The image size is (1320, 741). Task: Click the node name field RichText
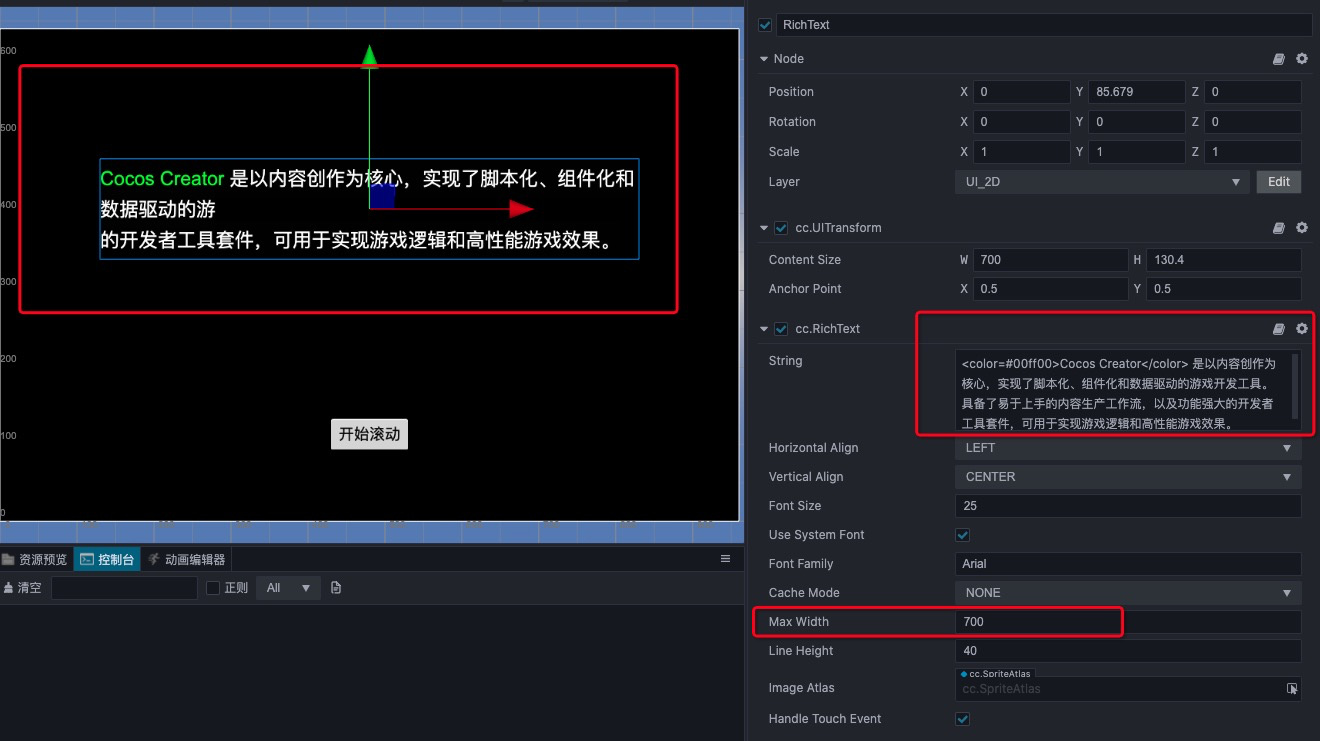(1044, 25)
